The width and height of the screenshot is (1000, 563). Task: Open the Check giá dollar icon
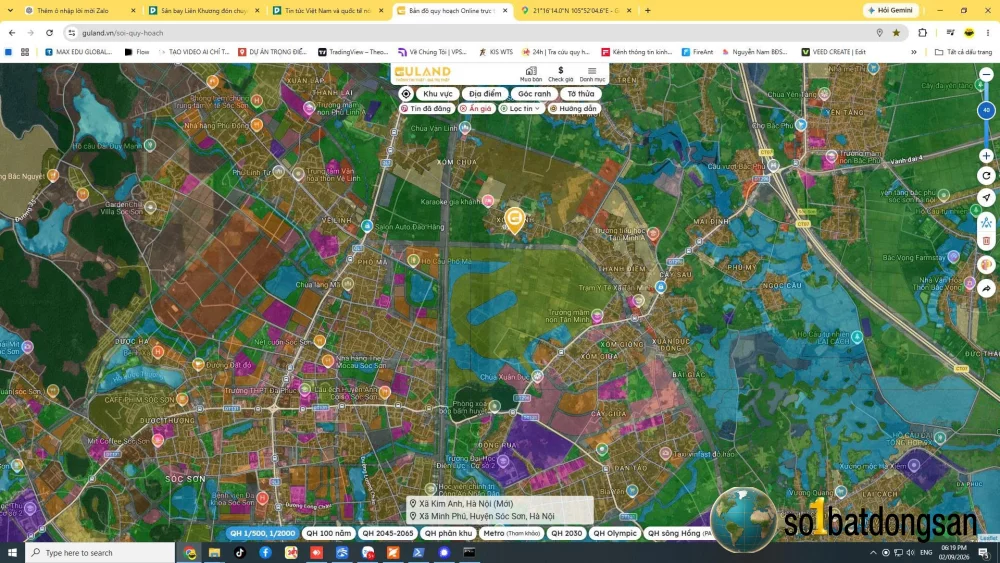tap(561, 74)
